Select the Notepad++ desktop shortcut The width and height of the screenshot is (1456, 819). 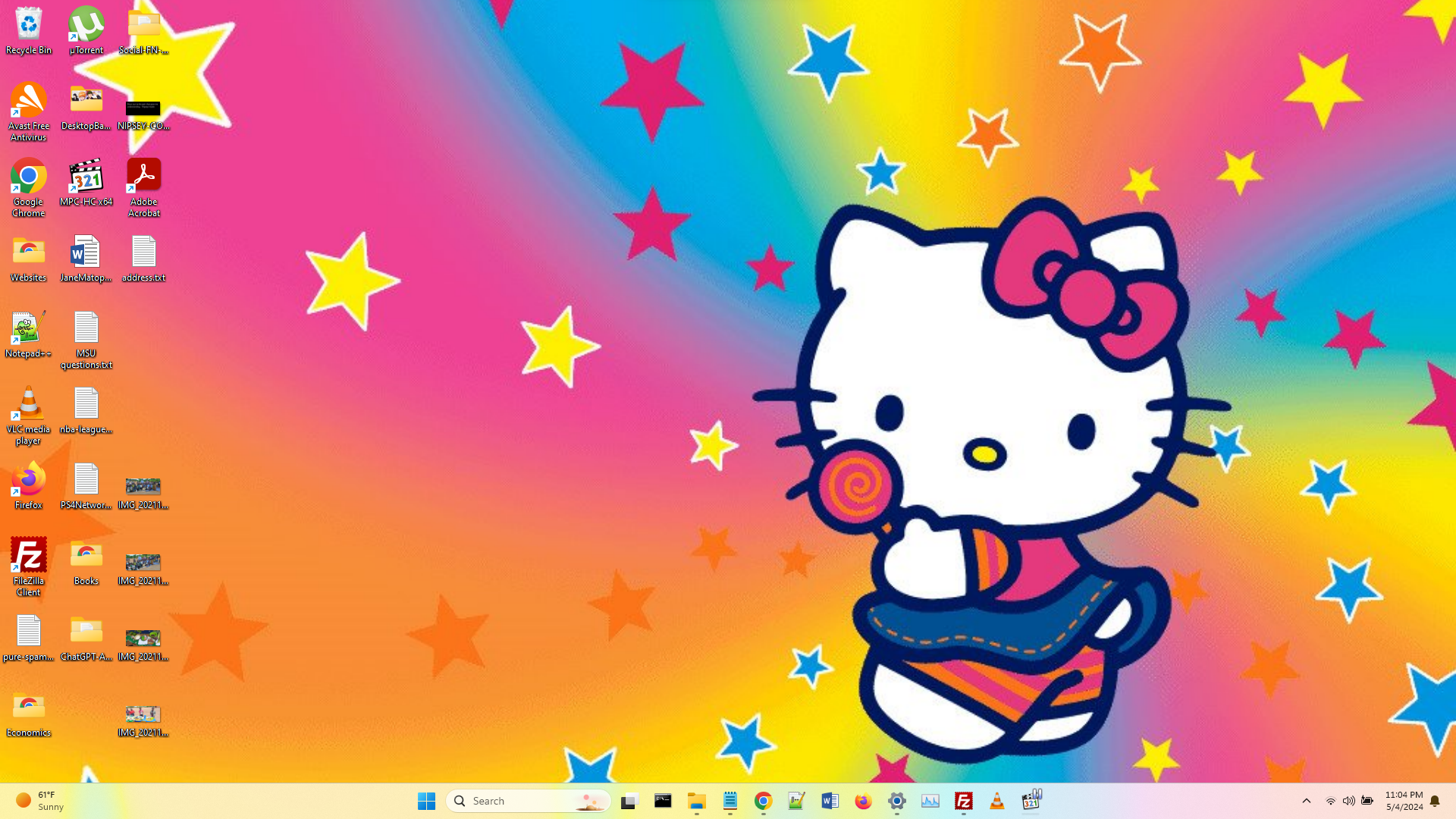coord(29,334)
